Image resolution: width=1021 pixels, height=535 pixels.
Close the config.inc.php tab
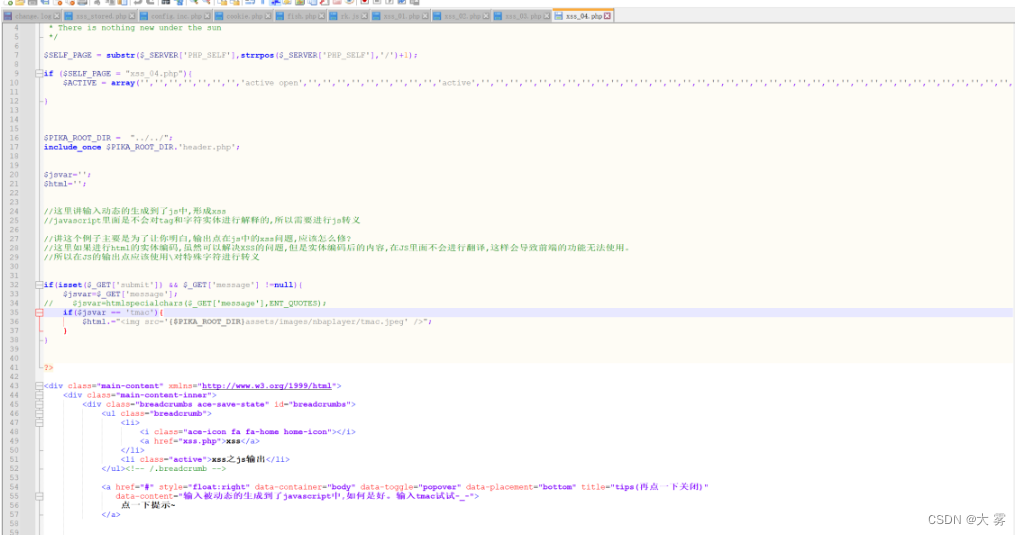(x=207, y=16)
